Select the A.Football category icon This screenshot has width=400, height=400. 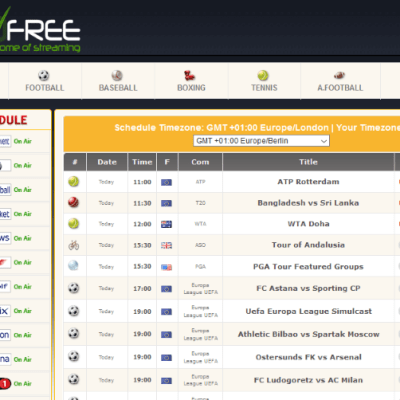(339, 75)
